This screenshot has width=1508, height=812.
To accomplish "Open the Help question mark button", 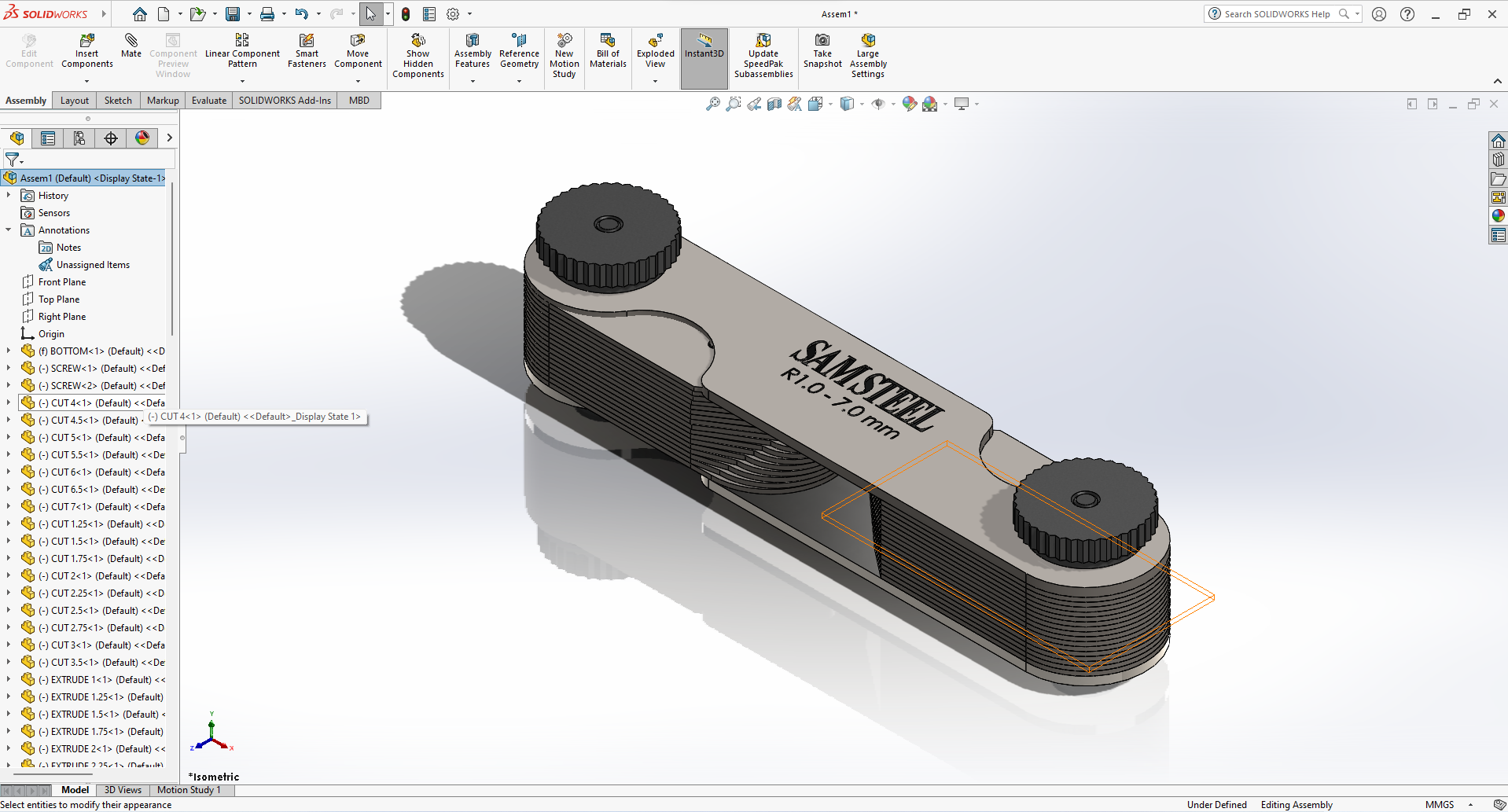I will [1407, 14].
